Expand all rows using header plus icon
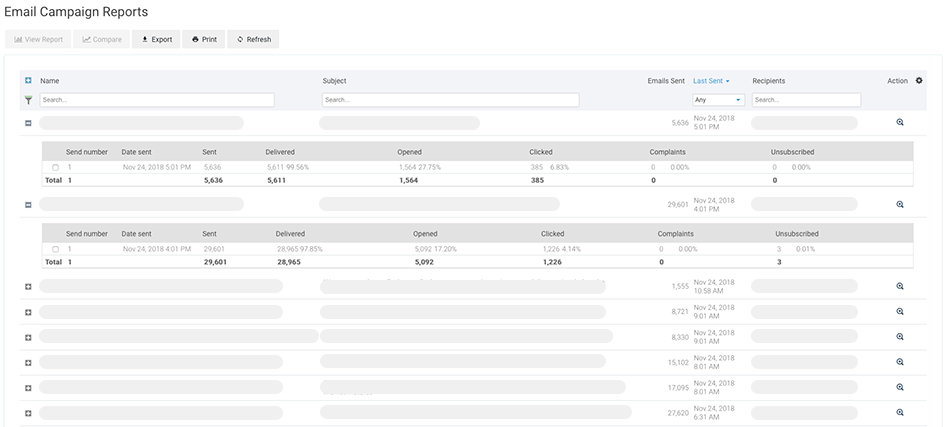Image resolution: width=950 pixels, height=427 pixels. tap(28, 81)
